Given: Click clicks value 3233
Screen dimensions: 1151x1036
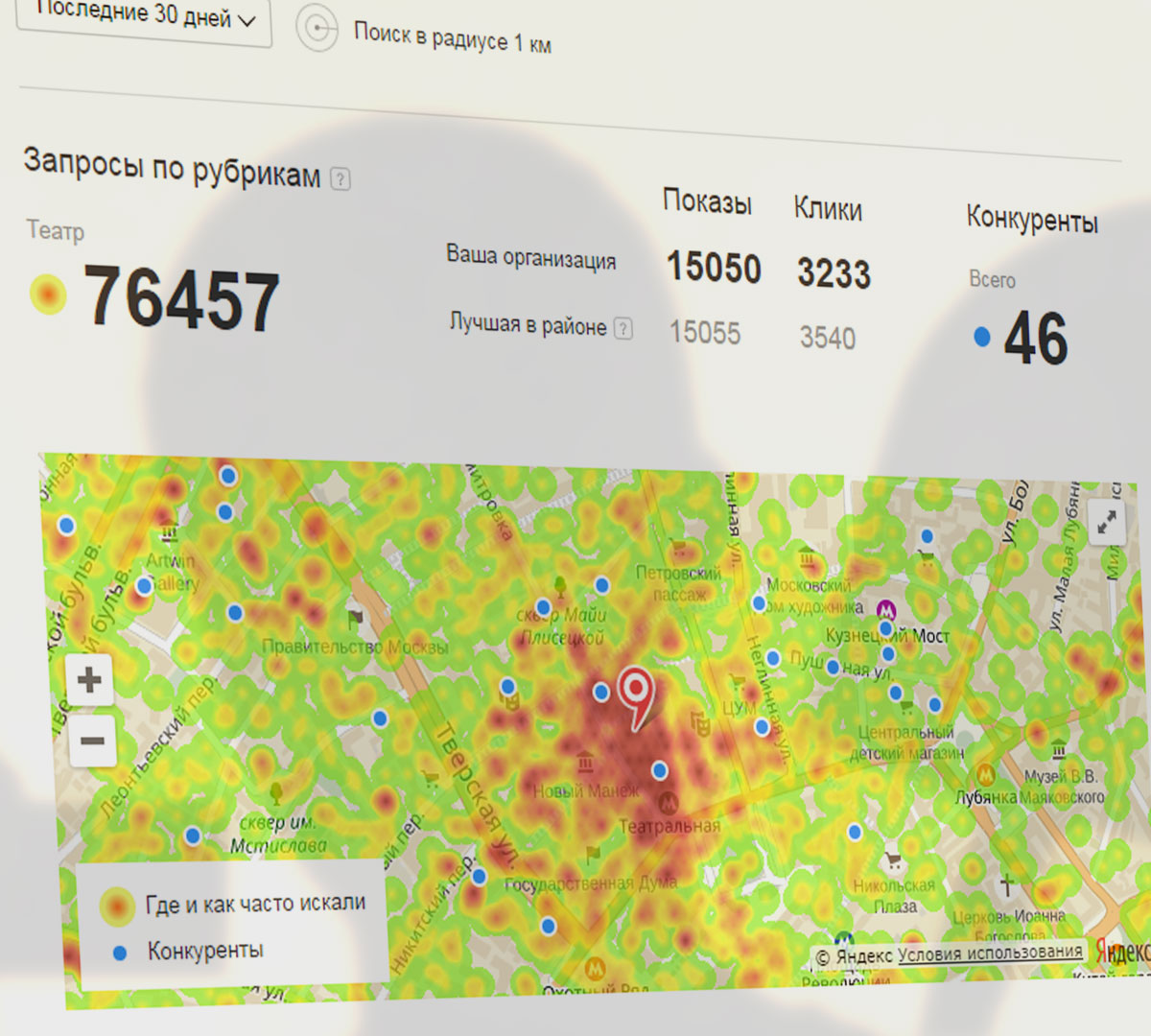Looking at the screenshot, I should coord(834,273).
